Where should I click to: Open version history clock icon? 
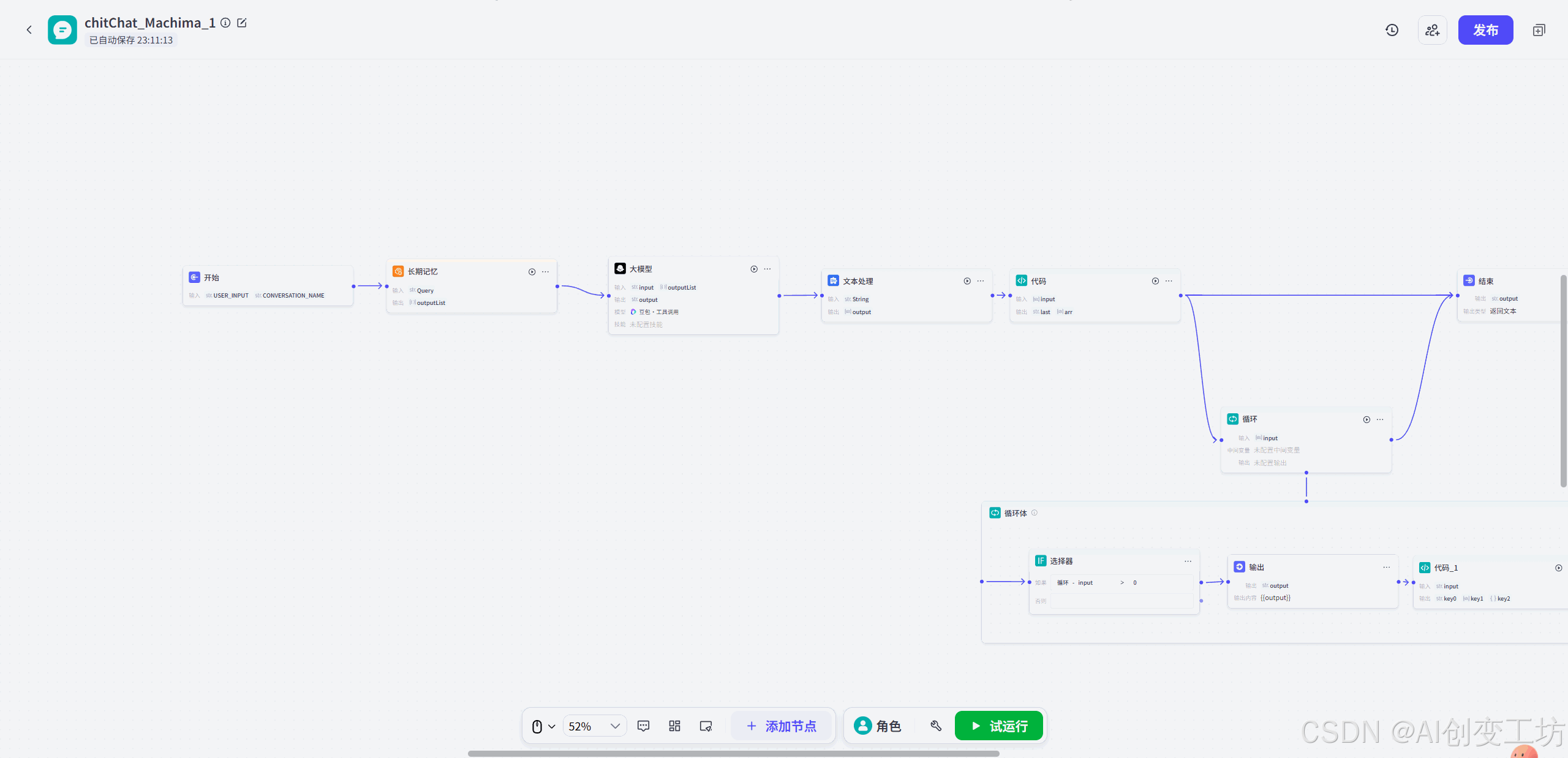1392,30
